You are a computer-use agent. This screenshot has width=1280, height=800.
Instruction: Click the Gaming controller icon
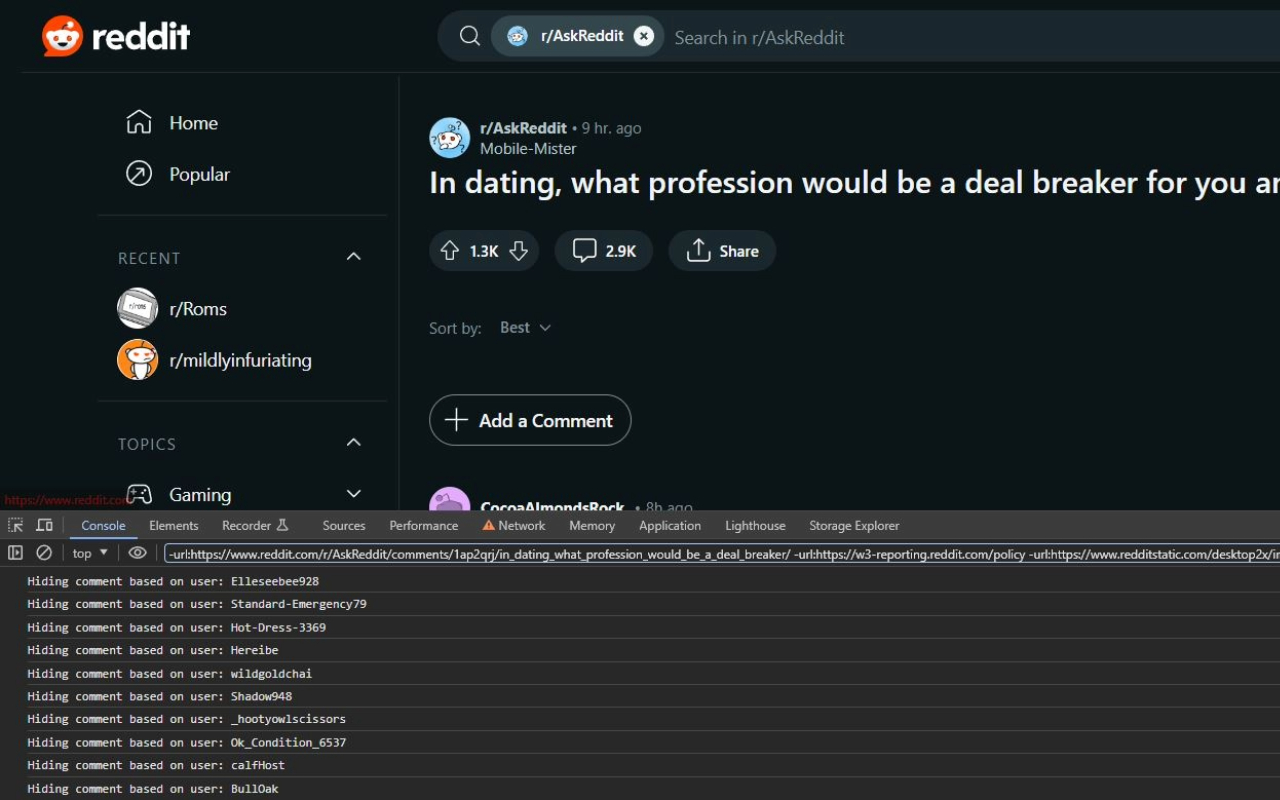point(139,494)
